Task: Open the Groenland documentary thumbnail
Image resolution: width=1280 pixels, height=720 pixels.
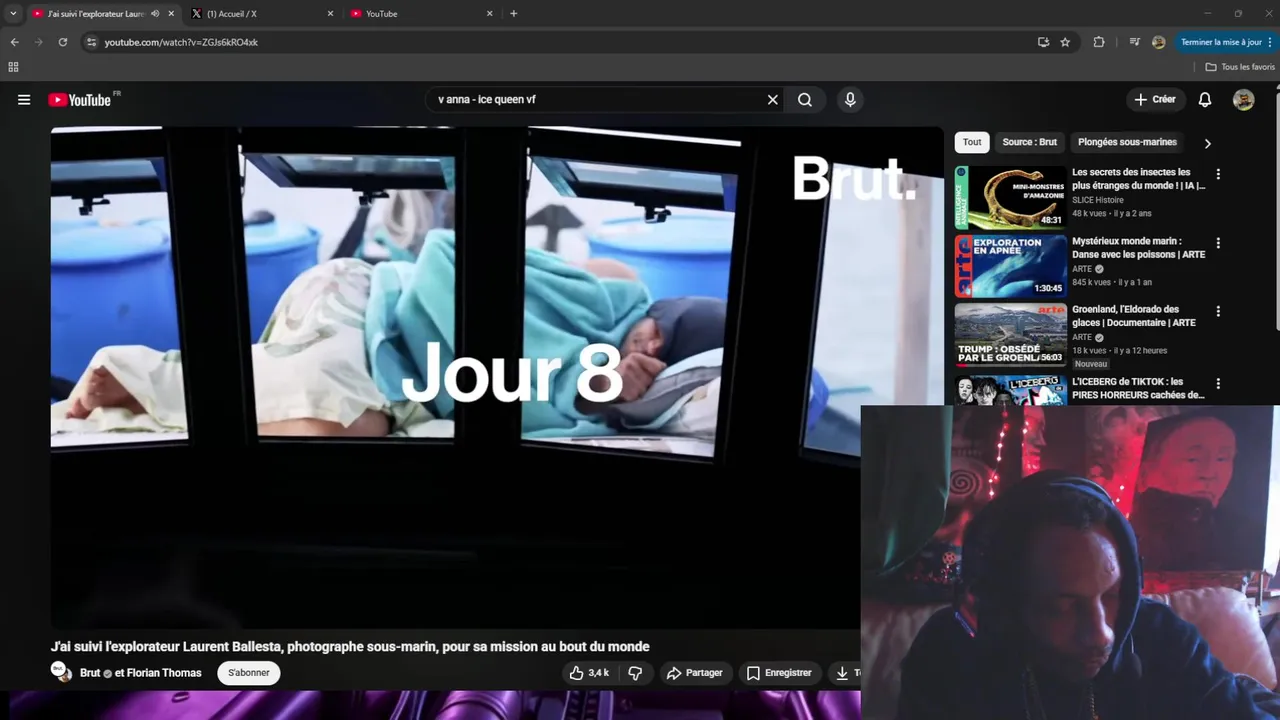Action: 1010,335
